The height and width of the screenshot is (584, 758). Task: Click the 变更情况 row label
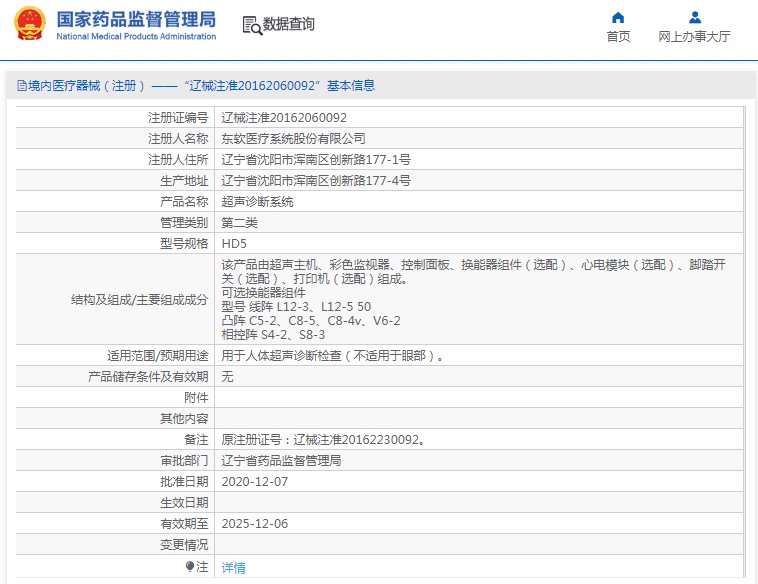click(x=184, y=545)
